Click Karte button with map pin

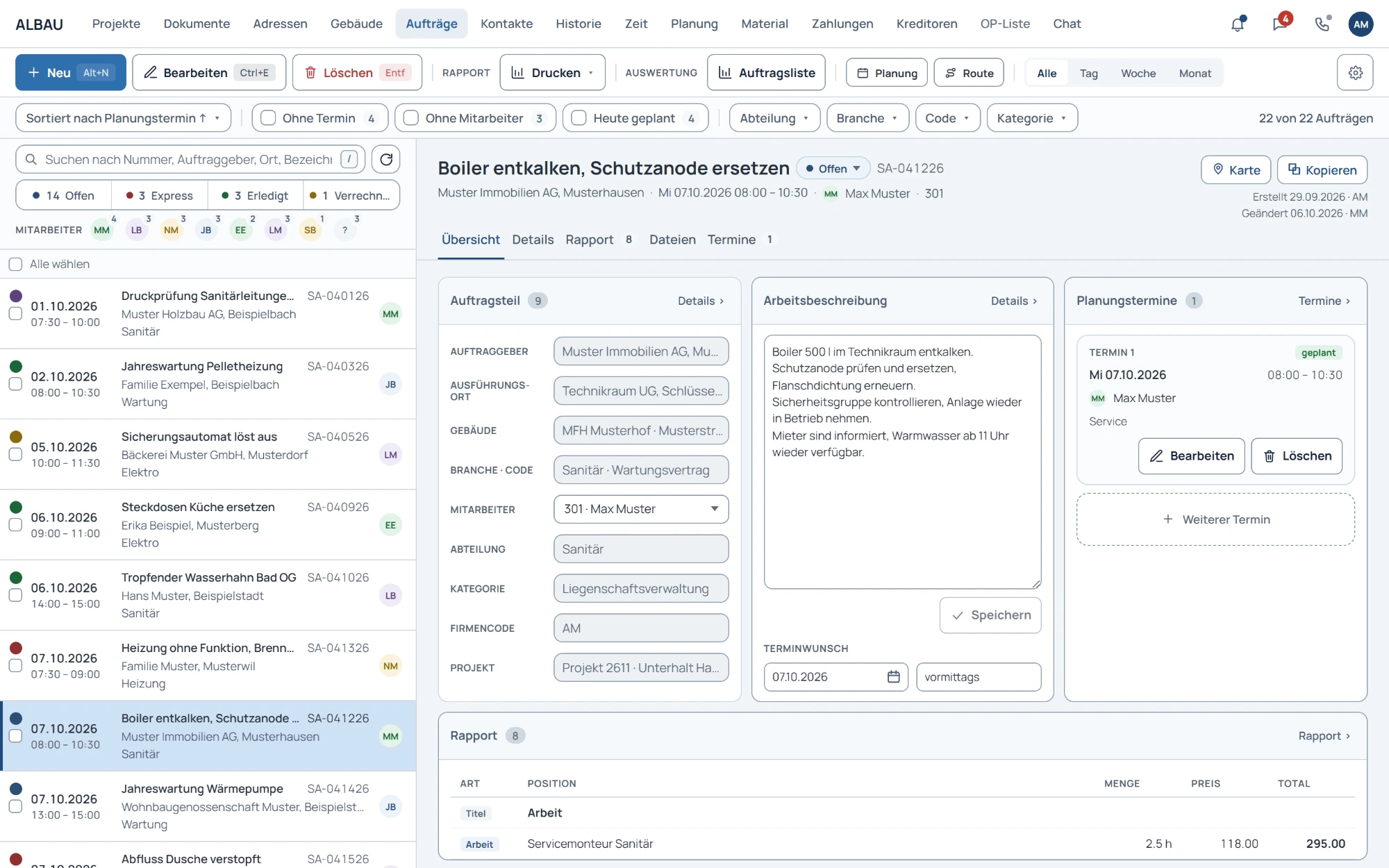[1236, 170]
